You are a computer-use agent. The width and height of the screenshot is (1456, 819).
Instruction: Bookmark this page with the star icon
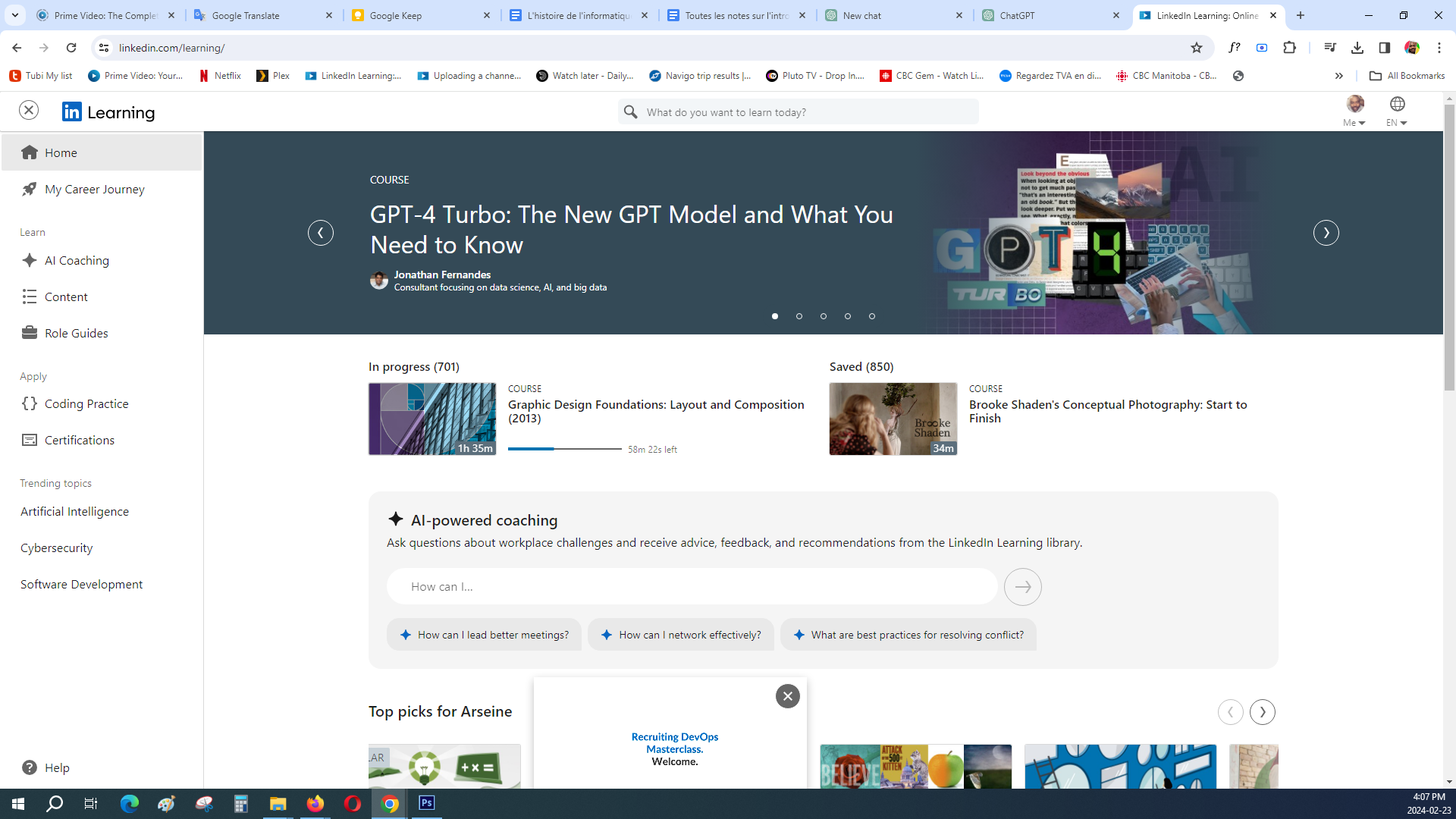pyautogui.click(x=1197, y=48)
